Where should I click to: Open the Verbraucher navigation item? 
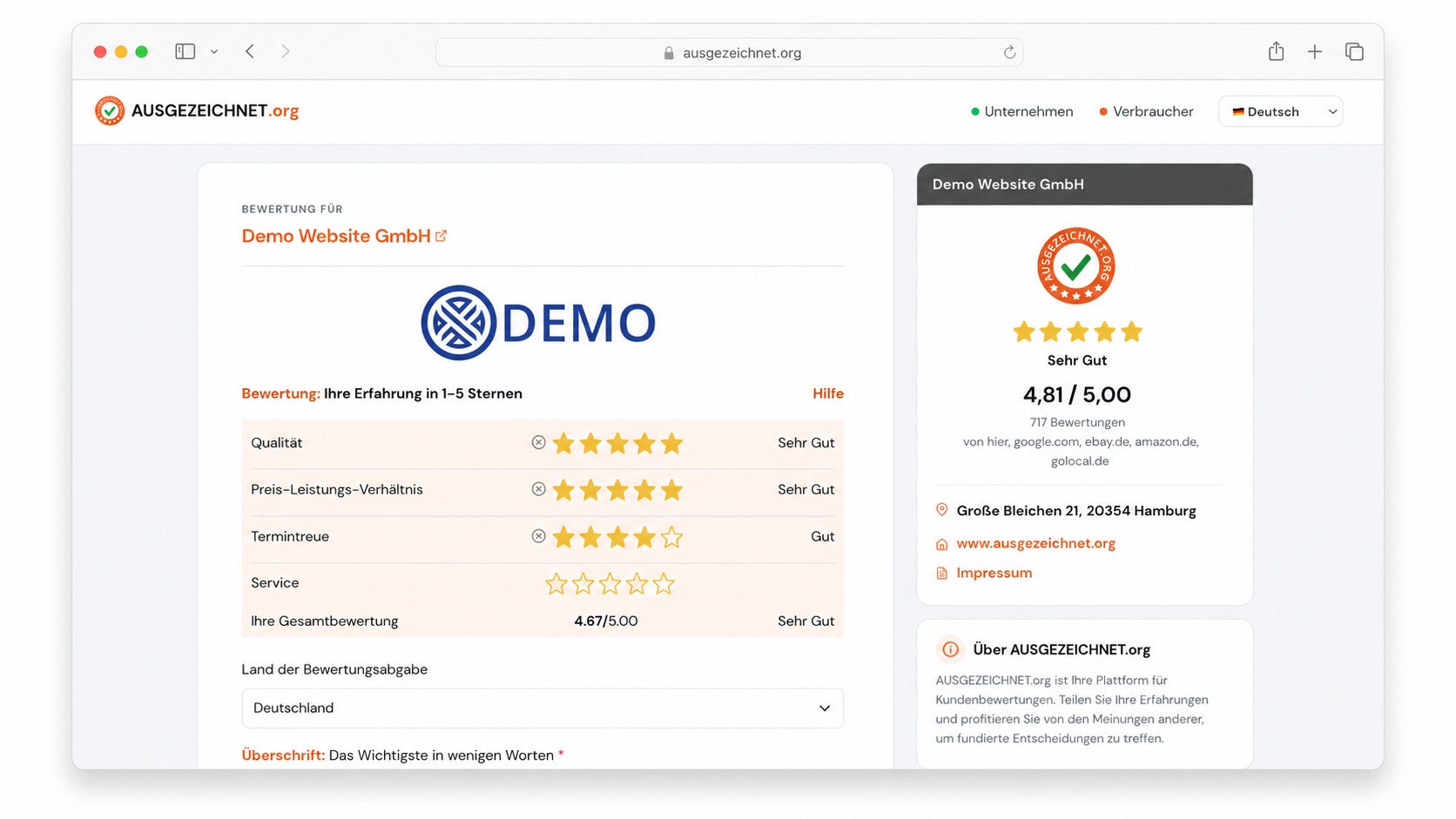[1146, 111]
